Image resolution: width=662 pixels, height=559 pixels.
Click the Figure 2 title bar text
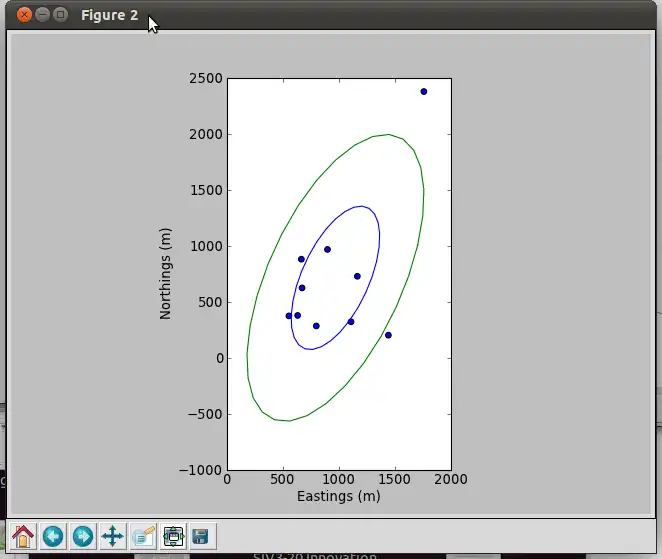pyautogui.click(x=110, y=15)
